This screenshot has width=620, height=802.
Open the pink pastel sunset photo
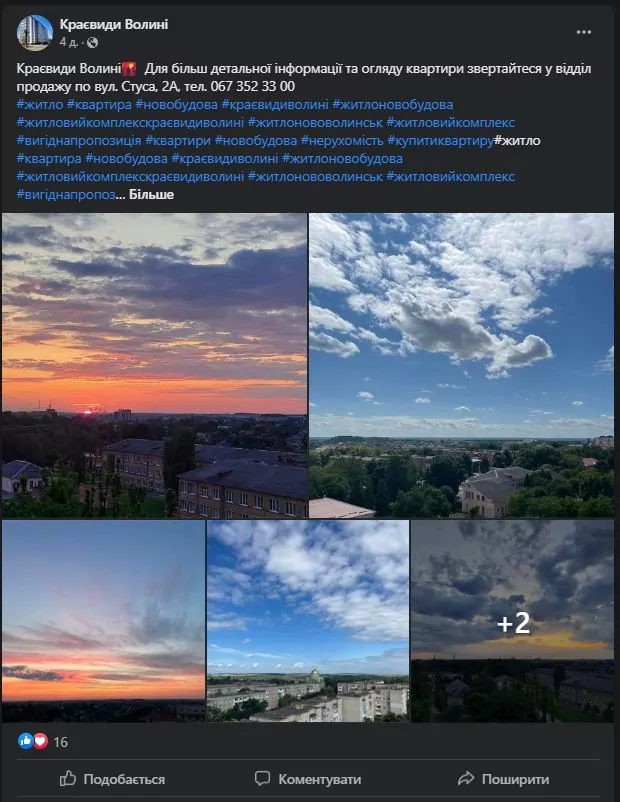point(103,621)
